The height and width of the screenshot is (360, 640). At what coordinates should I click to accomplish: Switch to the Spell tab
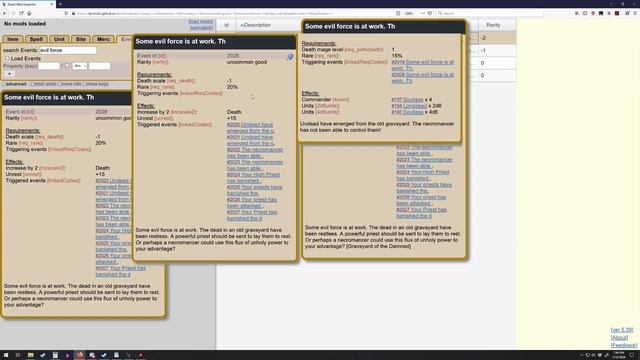(x=36, y=39)
